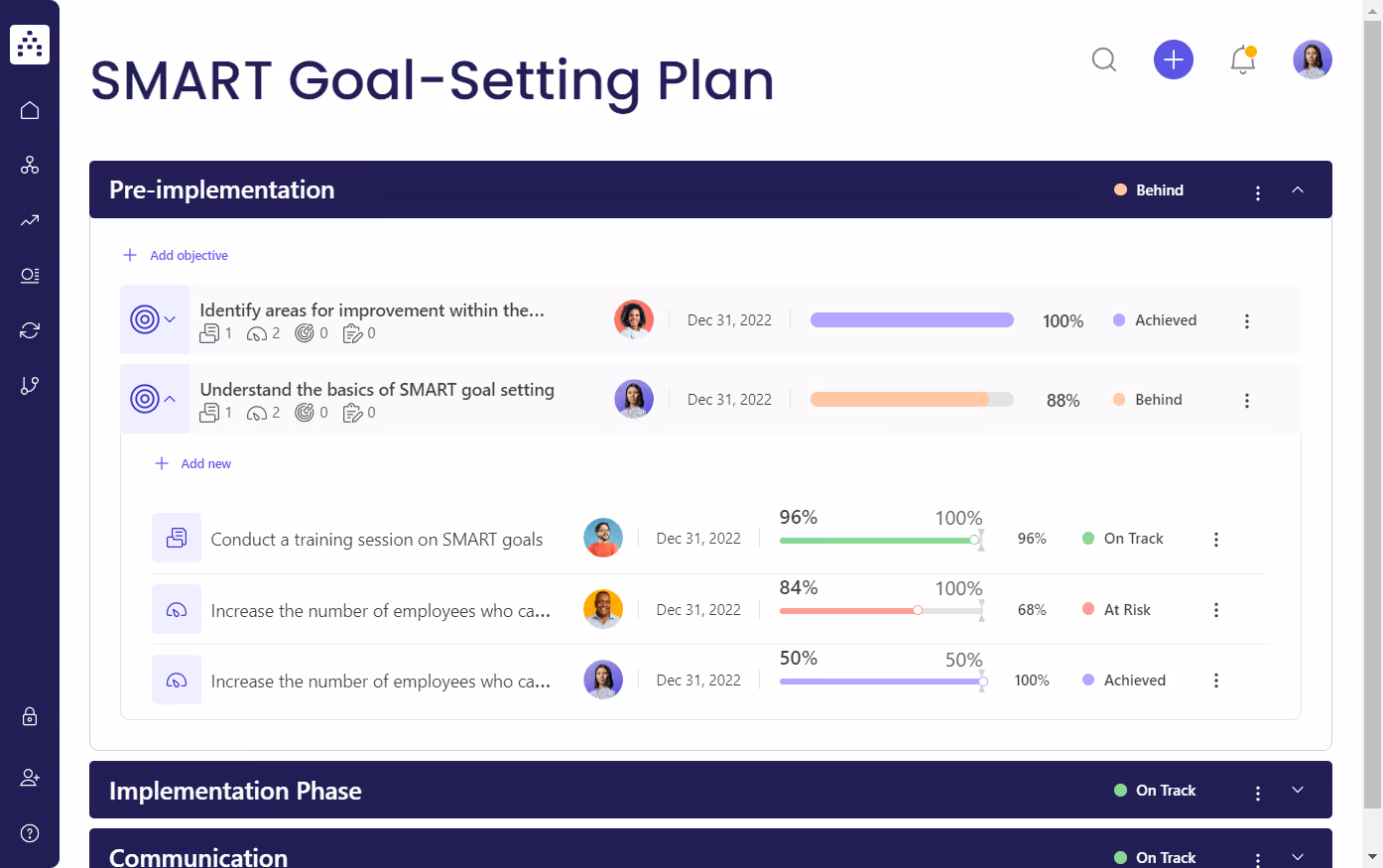Click the plus button in the top bar
The width and height of the screenshot is (1383, 868).
pyautogui.click(x=1173, y=60)
